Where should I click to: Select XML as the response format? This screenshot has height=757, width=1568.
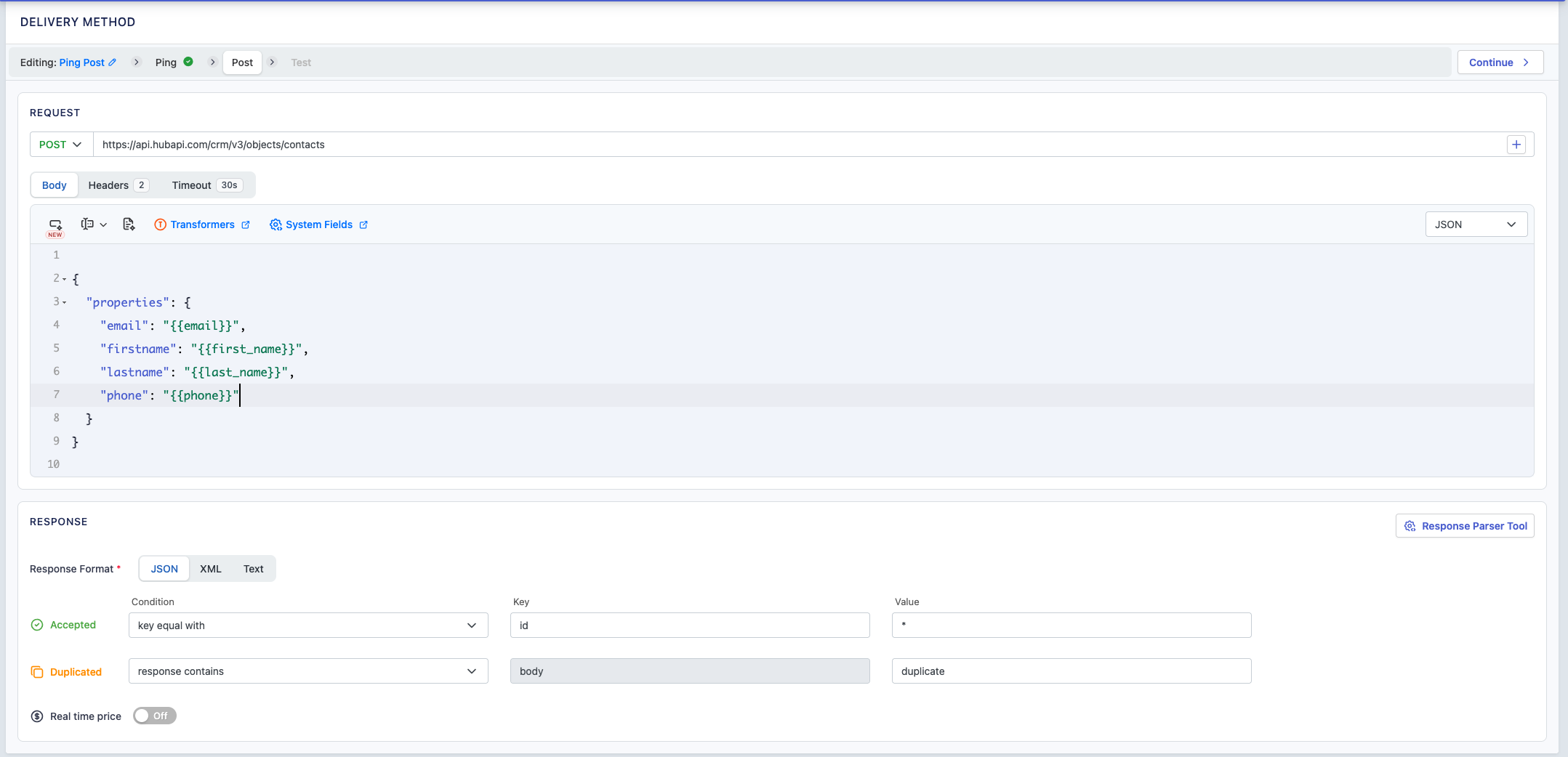click(211, 569)
